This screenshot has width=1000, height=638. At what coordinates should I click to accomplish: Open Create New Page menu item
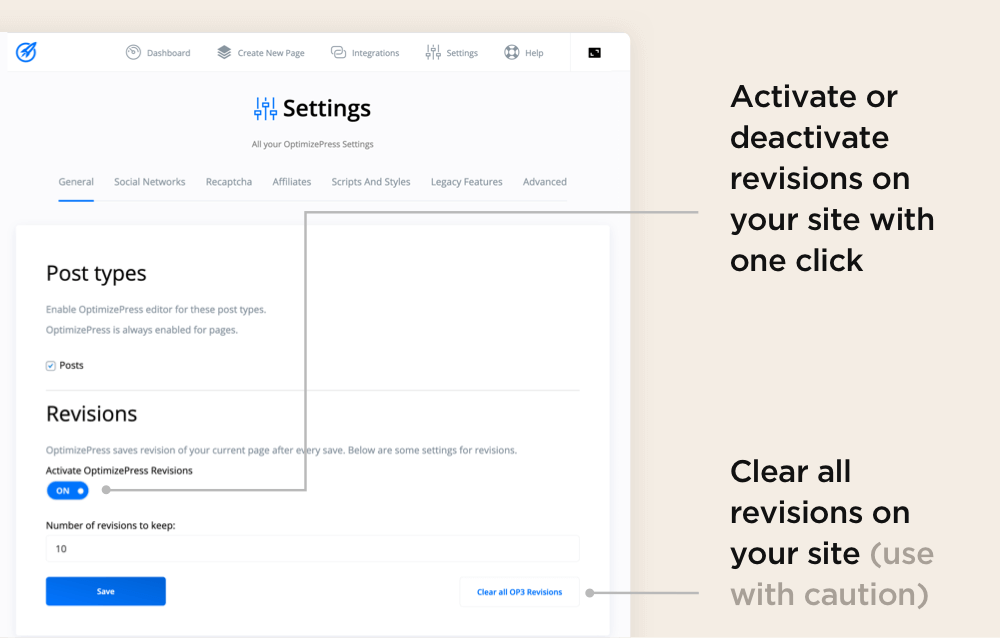pos(271,53)
